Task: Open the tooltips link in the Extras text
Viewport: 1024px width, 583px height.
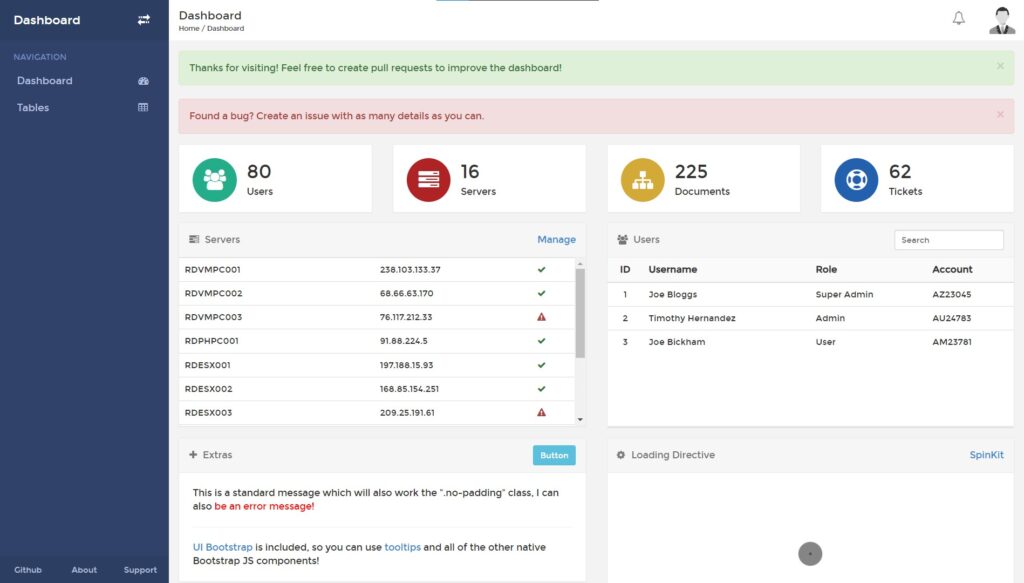Action: point(403,547)
